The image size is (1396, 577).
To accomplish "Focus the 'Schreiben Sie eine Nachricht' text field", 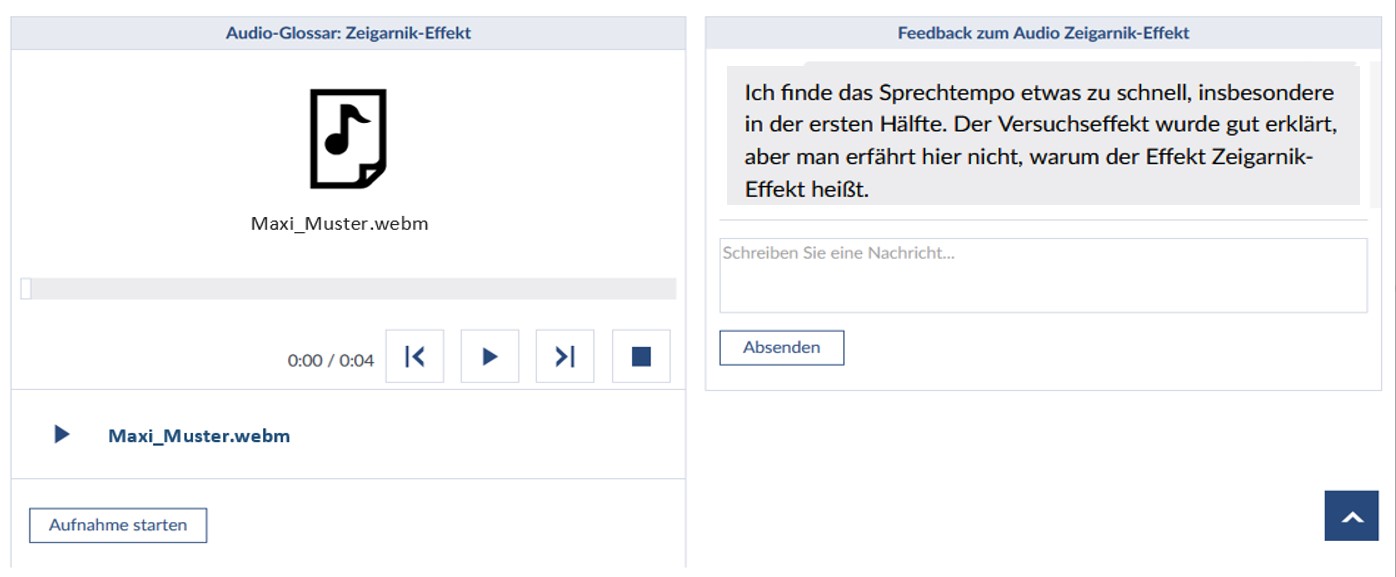I will coord(1042,276).
